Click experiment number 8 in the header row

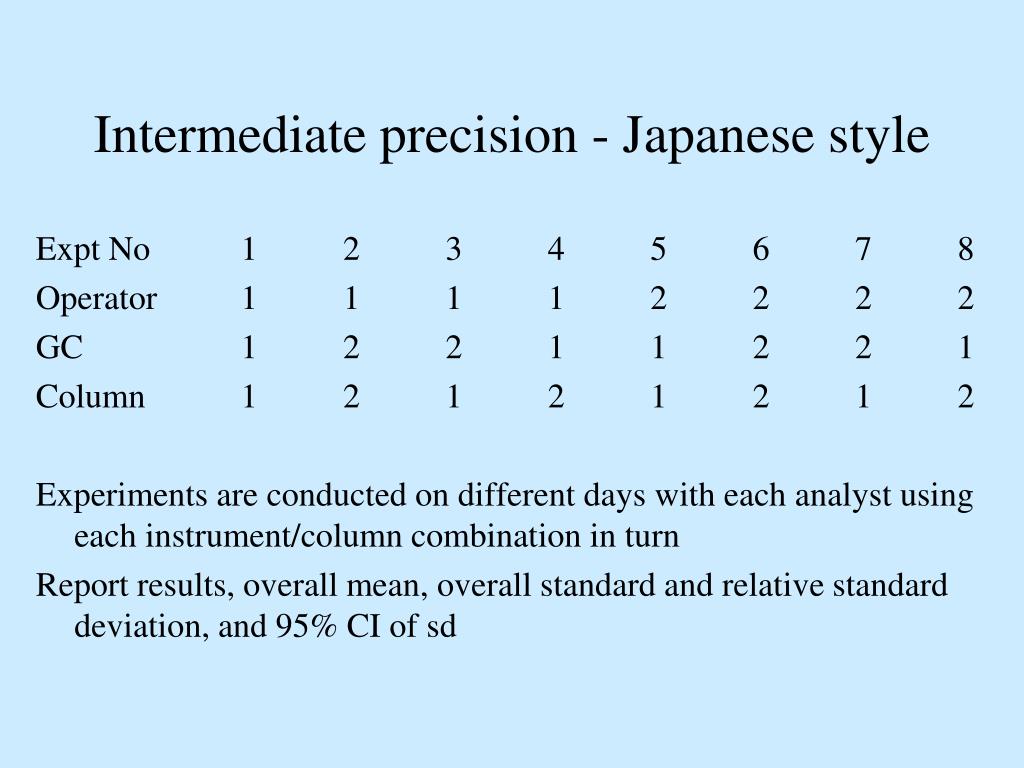965,249
